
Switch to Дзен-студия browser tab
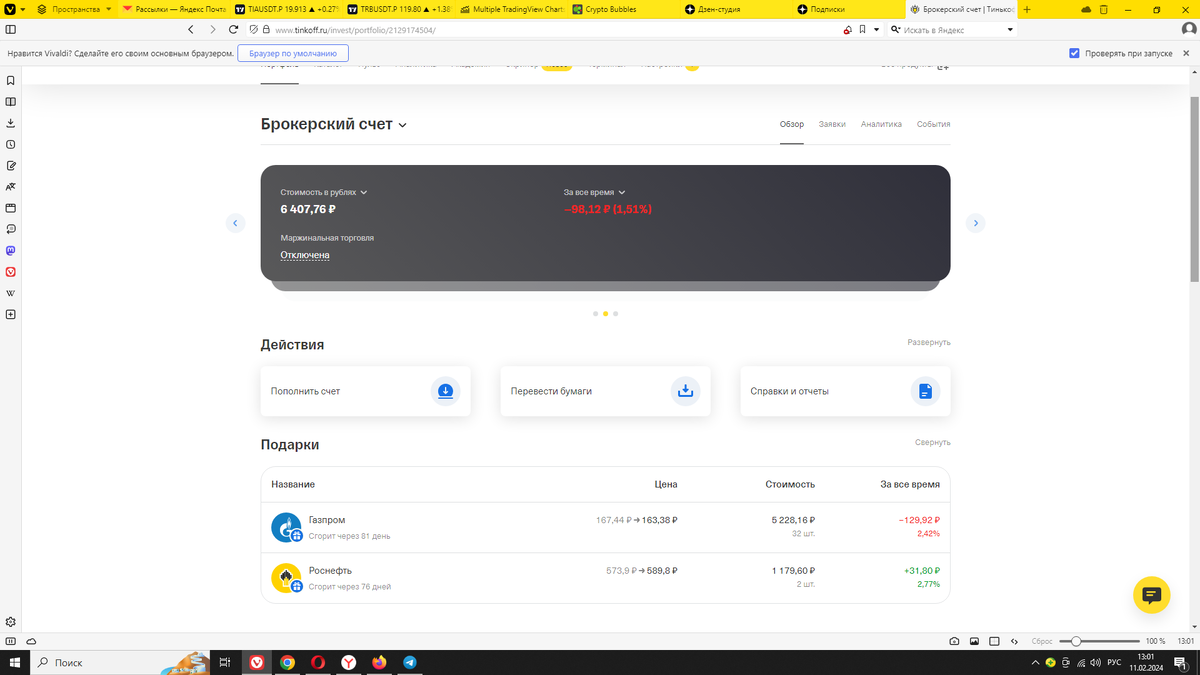click(736, 9)
